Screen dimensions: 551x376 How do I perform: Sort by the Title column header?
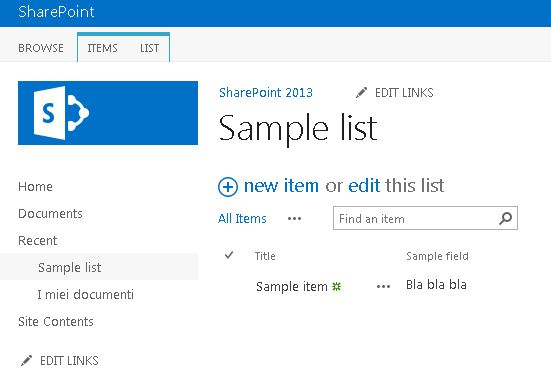(265, 256)
